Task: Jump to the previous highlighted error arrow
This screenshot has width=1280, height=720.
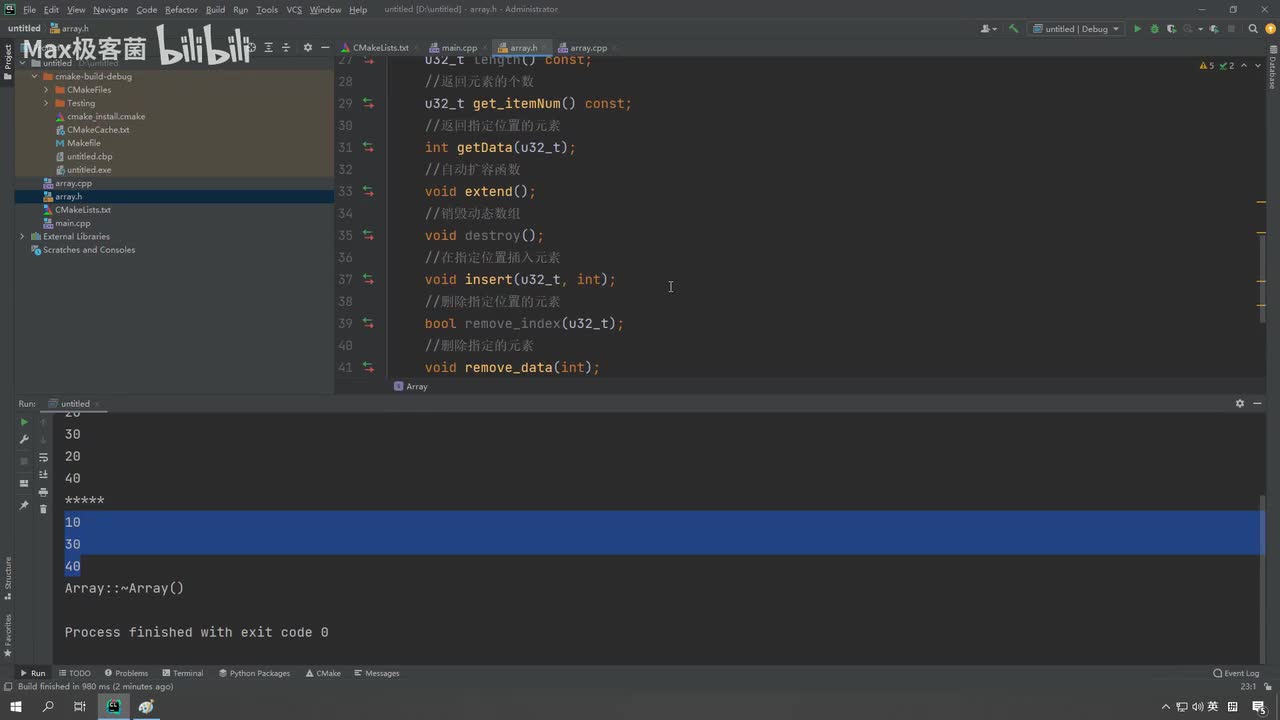Action: [1244, 65]
